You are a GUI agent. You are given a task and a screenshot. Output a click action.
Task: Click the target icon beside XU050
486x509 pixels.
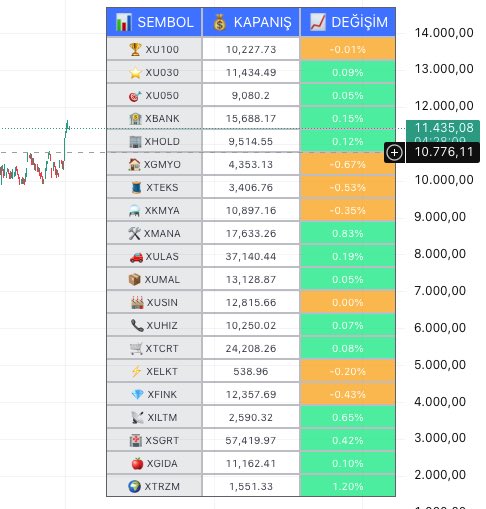click(135, 96)
